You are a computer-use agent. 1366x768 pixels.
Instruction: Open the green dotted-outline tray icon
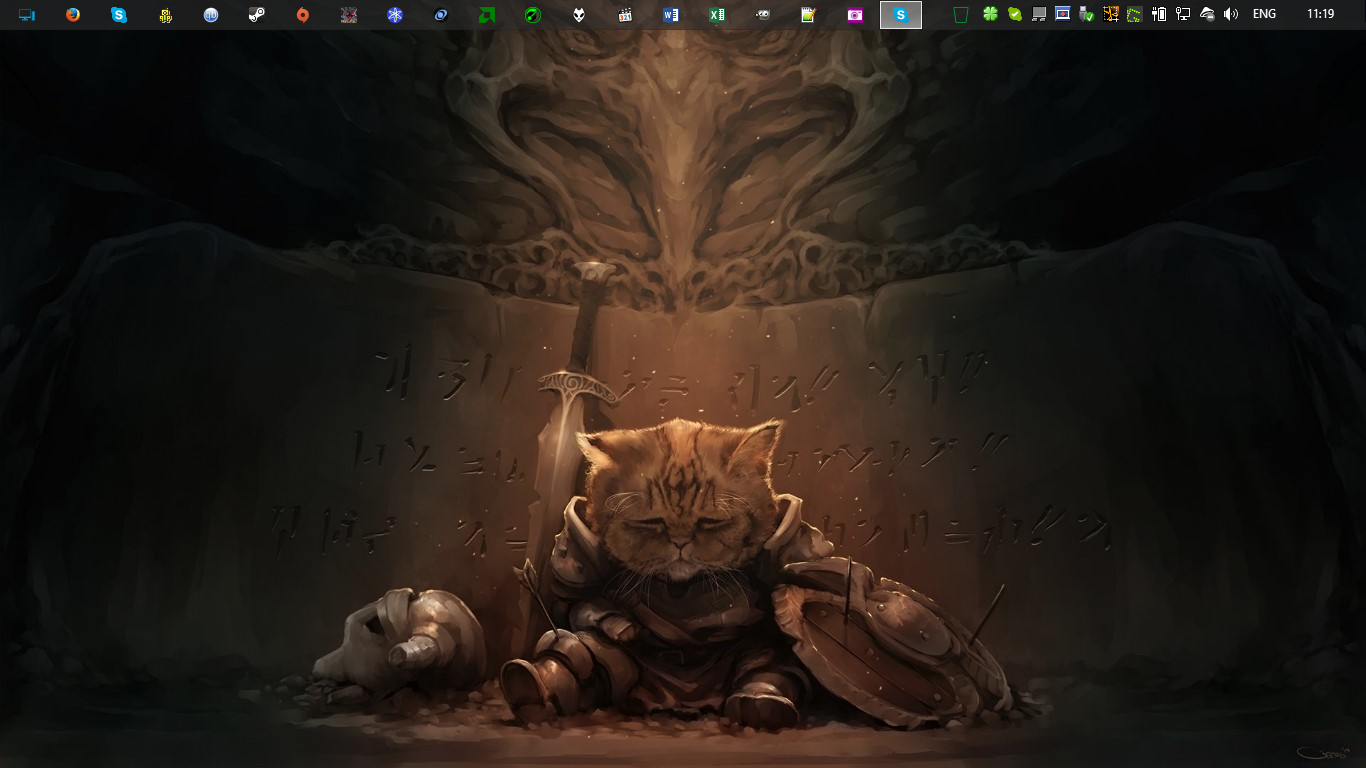coord(1135,14)
